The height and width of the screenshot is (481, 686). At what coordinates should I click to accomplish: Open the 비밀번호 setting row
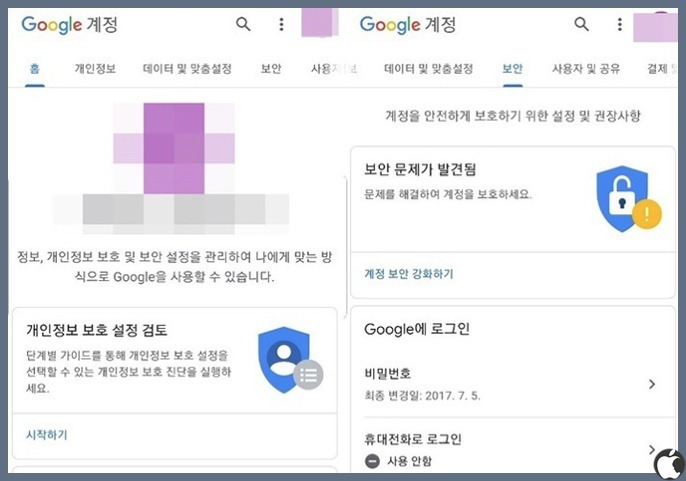tap(513, 384)
